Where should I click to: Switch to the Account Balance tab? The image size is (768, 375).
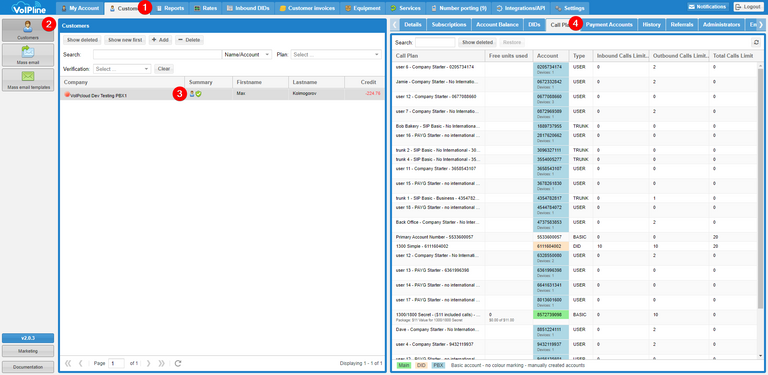pos(498,24)
